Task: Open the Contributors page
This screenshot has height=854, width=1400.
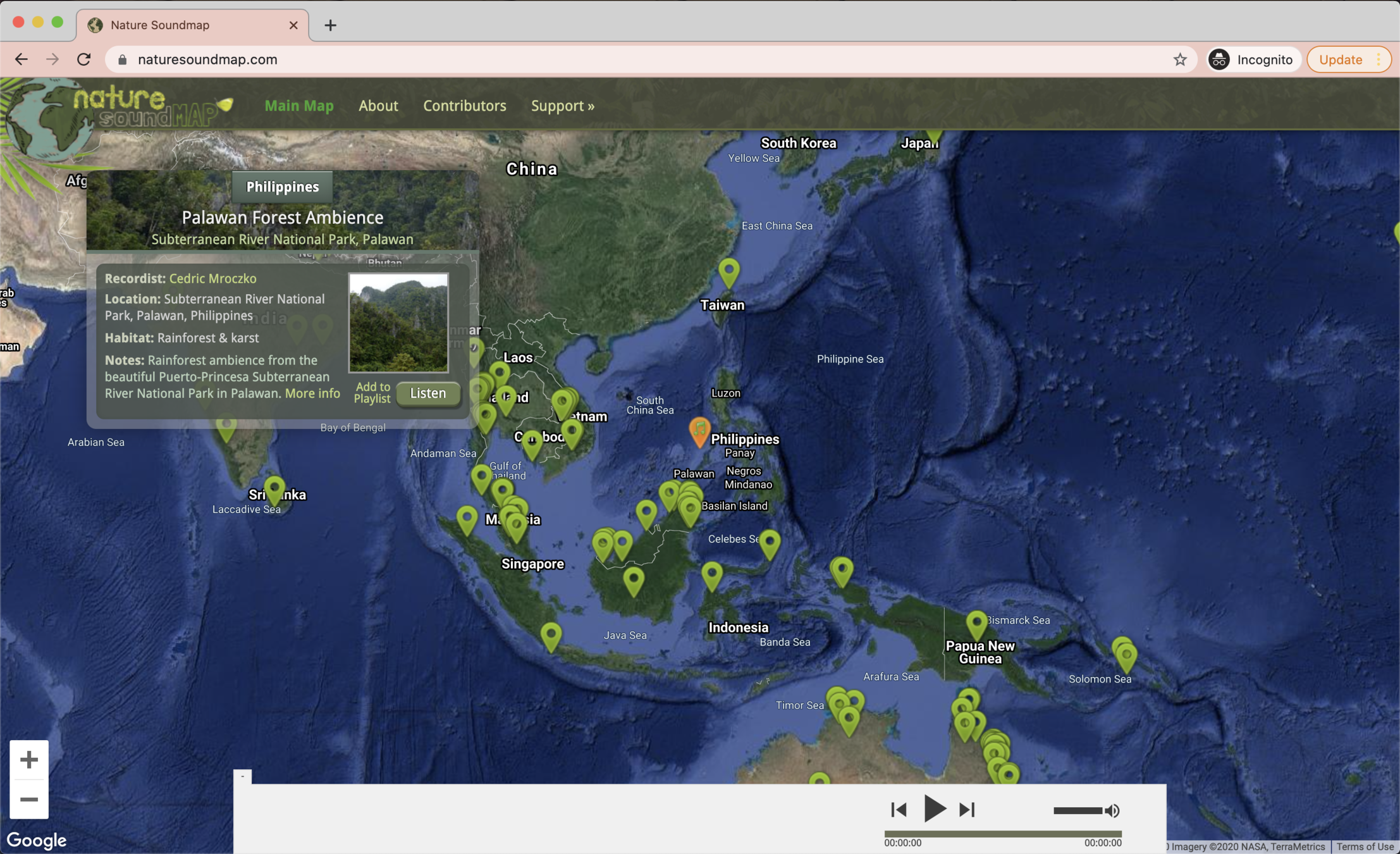Action: pyautogui.click(x=464, y=106)
